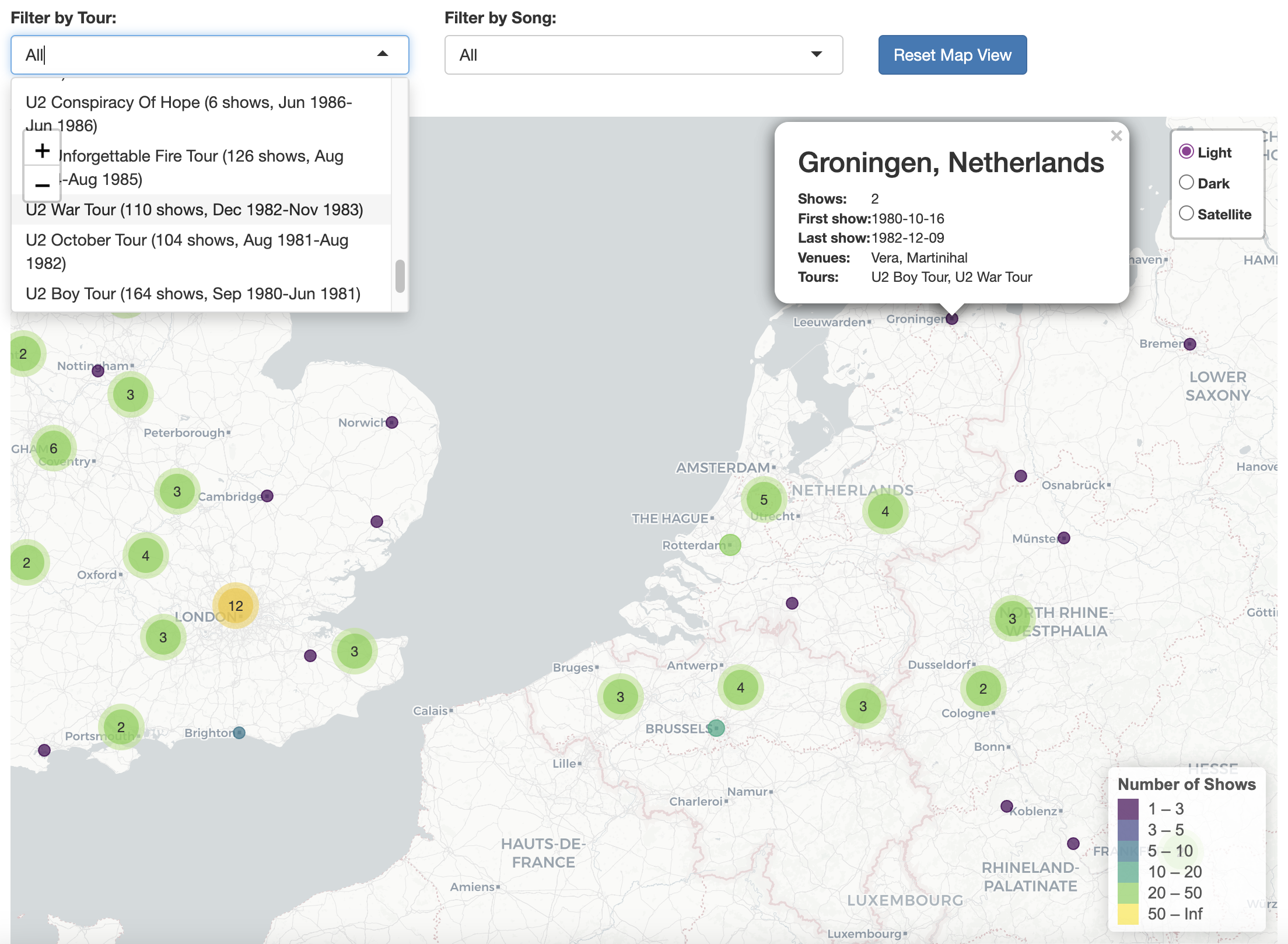
Task: Pick U2 October Tour option
Action: pos(187,251)
